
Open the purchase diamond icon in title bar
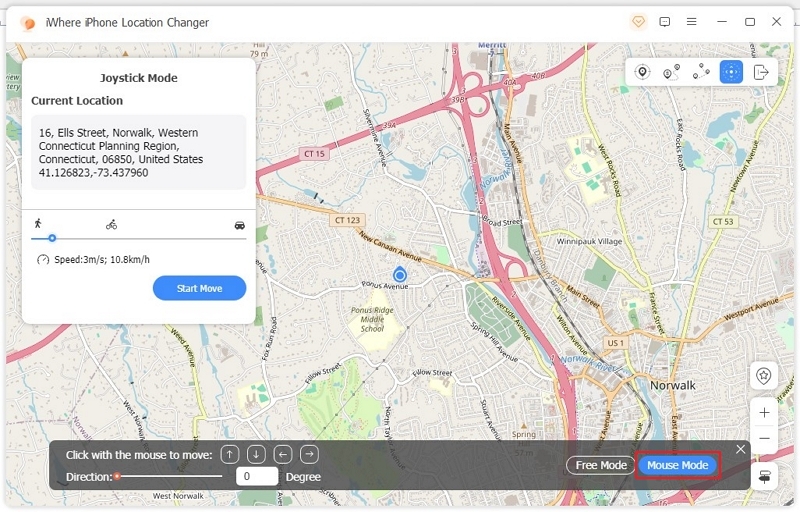point(638,22)
